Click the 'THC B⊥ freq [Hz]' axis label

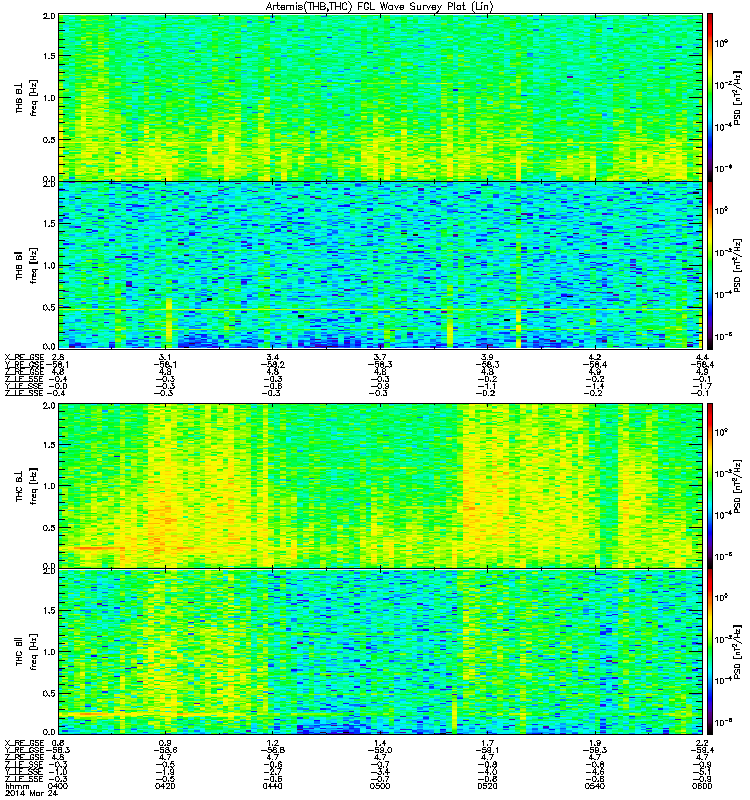27,486
